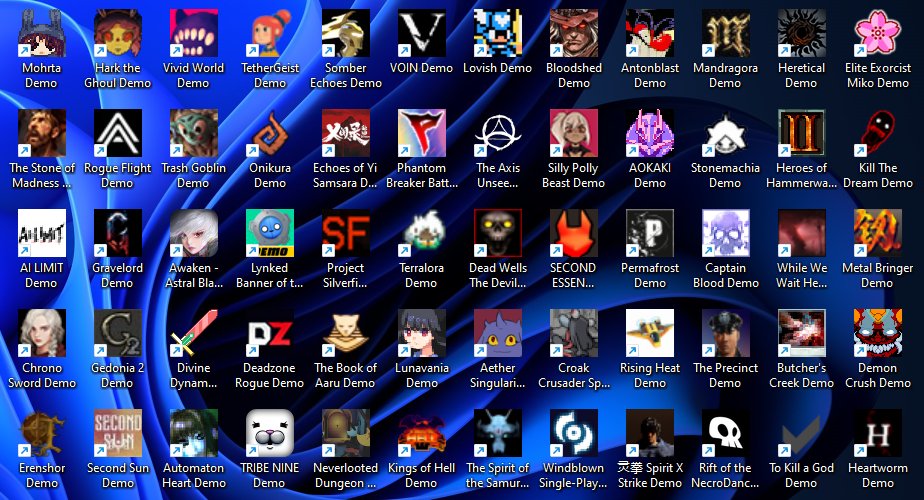Open the Trash Goblin Demo shortcut
Image resolution: width=924 pixels, height=500 pixels.
[x=193, y=133]
